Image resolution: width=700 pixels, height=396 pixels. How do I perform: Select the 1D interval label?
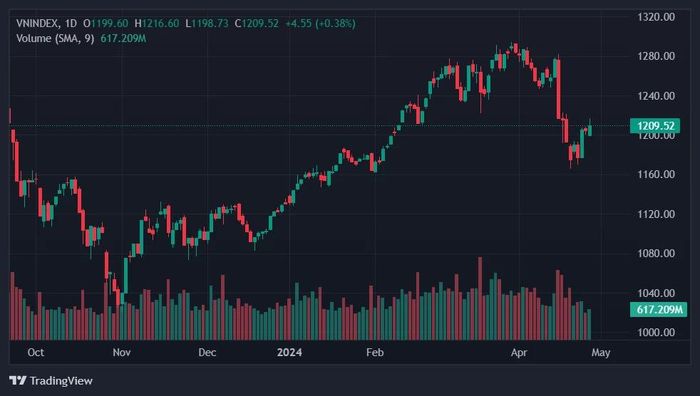[x=71, y=23]
